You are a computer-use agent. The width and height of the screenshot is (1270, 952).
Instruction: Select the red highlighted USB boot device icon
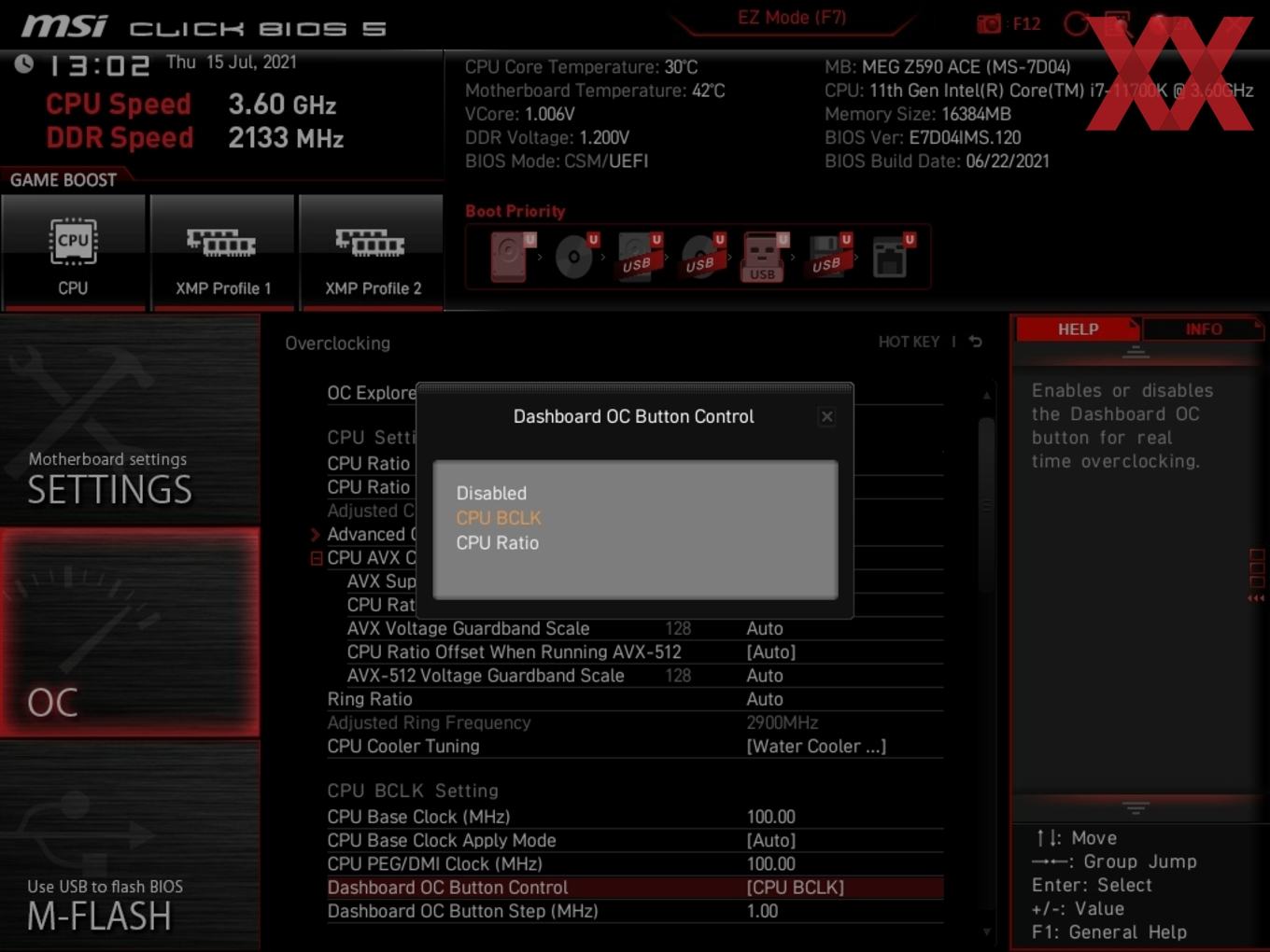(764, 257)
